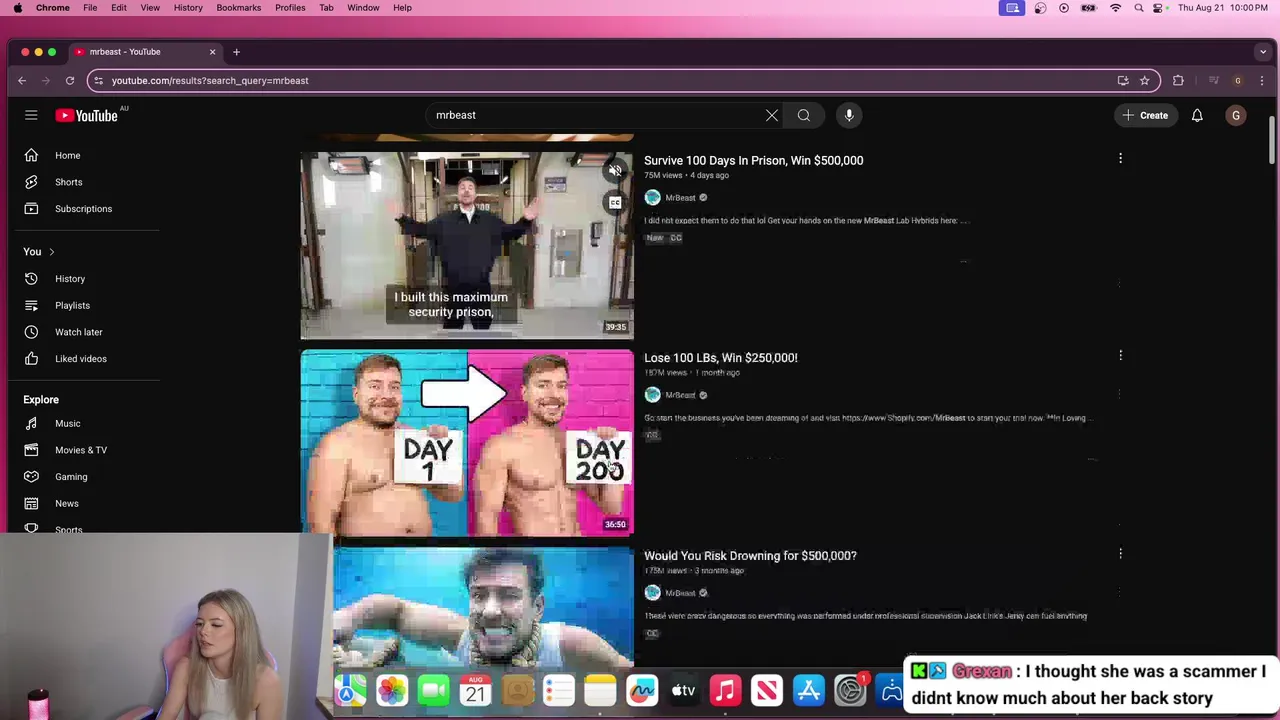Open Maps app in the dock

pos(350,690)
